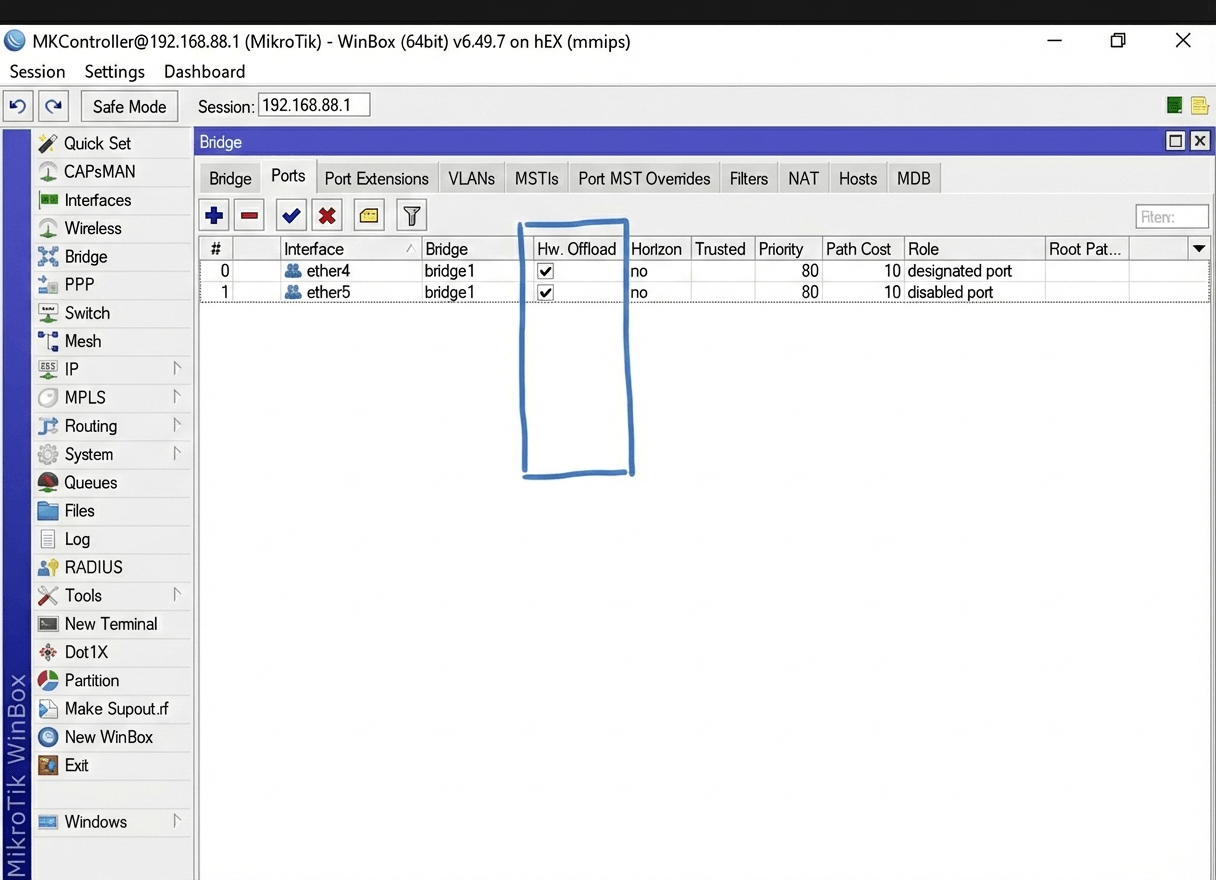Toggle Hw. Offload for ether5
Image resolution: width=1216 pixels, height=880 pixels.
[x=545, y=292]
